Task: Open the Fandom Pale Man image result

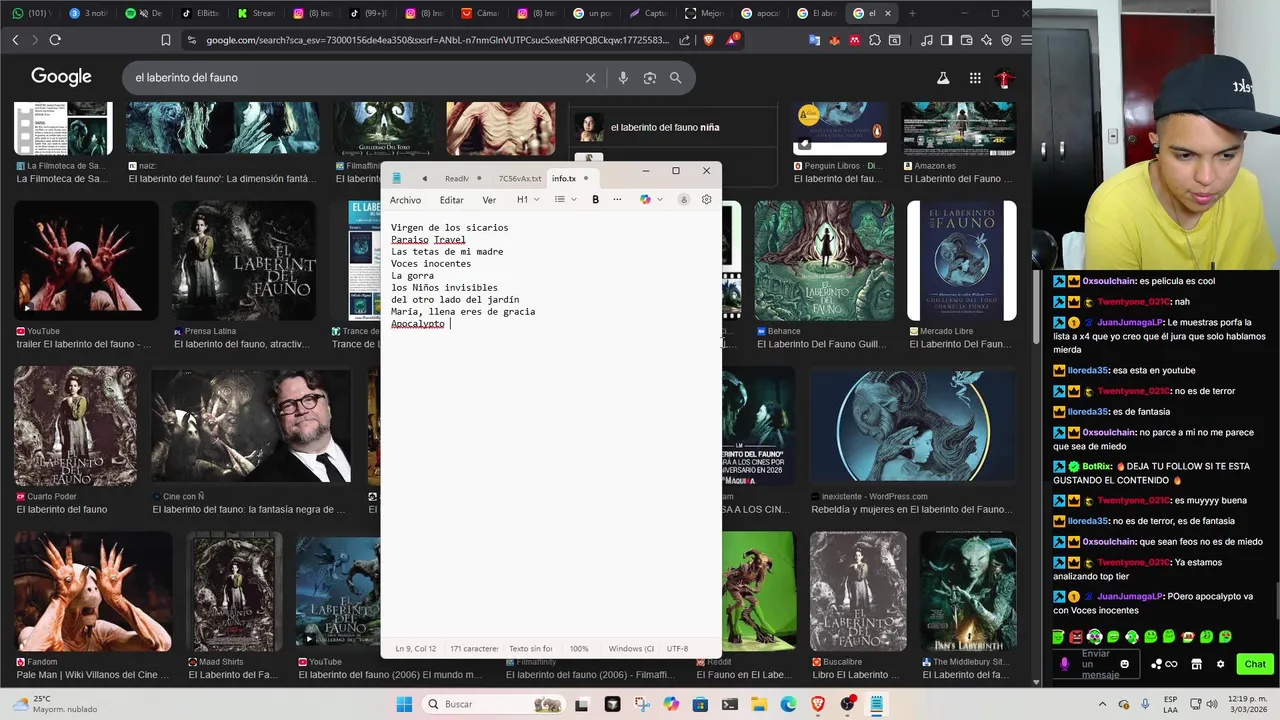Action: pos(93,592)
